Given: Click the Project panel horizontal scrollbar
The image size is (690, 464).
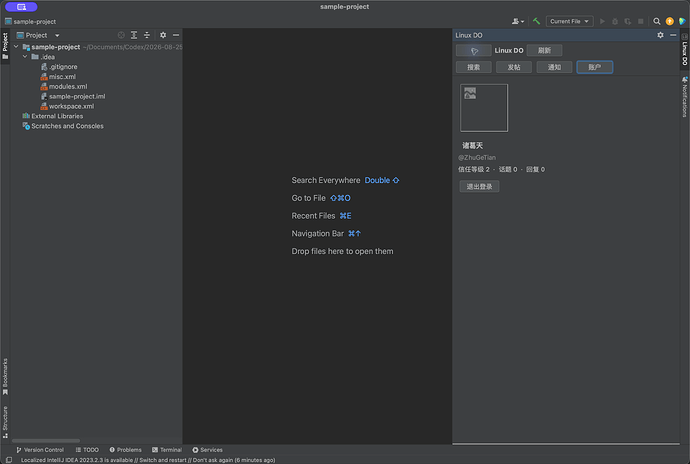Looking at the screenshot, I should pyautogui.click(x=46, y=441).
